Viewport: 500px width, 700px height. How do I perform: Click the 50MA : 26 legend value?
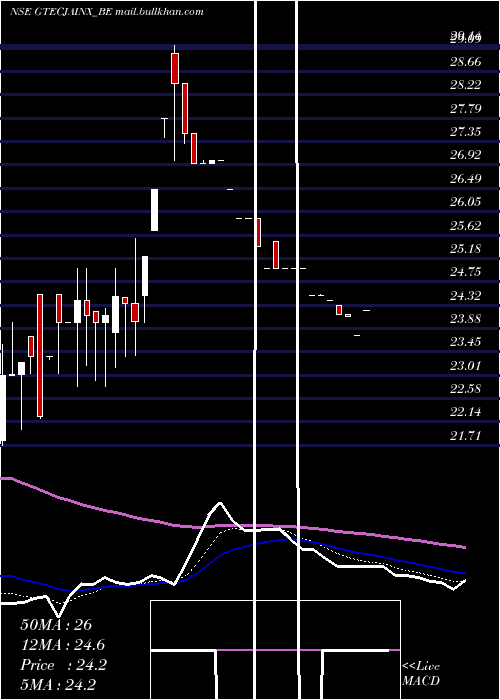pos(56,625)
